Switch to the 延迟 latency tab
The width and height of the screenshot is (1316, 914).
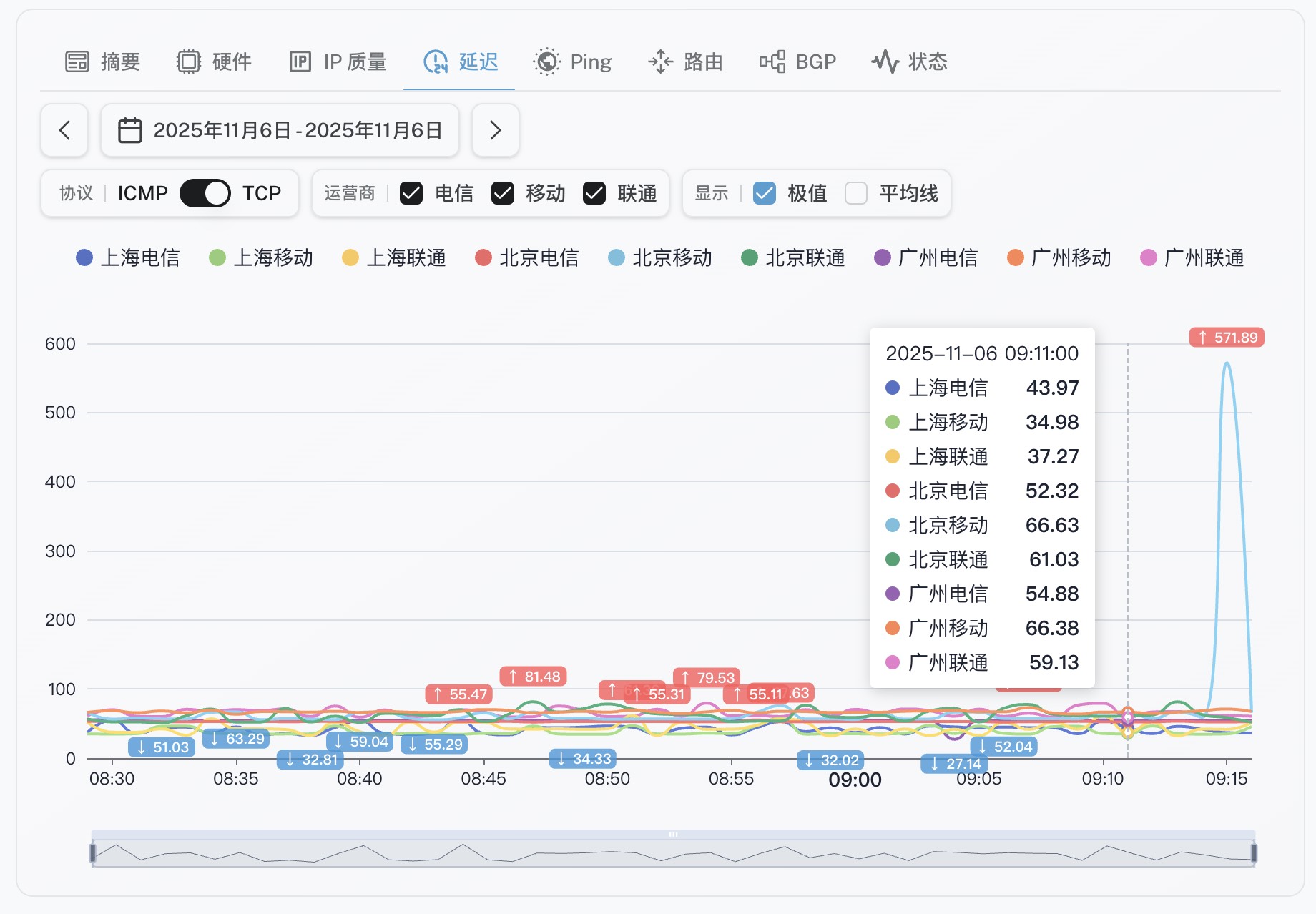click(x=460, y=62)
